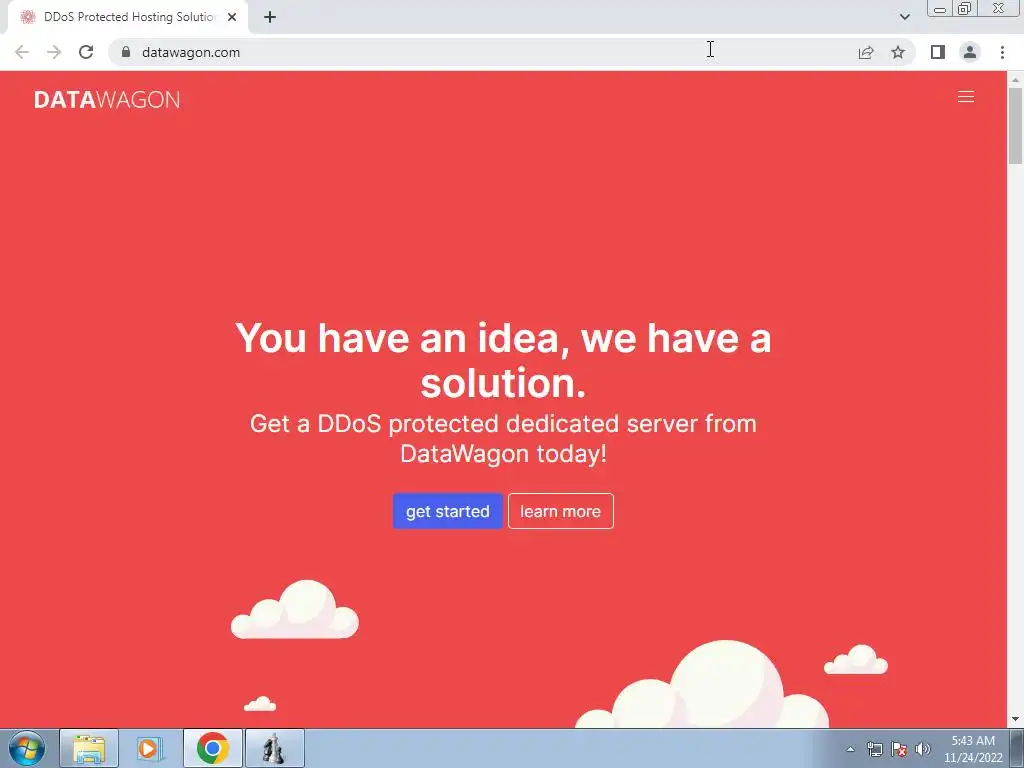Open Windows Explorer from taskbar
This screenshot has height=768, width=1024.
click(x=89, y=748)
